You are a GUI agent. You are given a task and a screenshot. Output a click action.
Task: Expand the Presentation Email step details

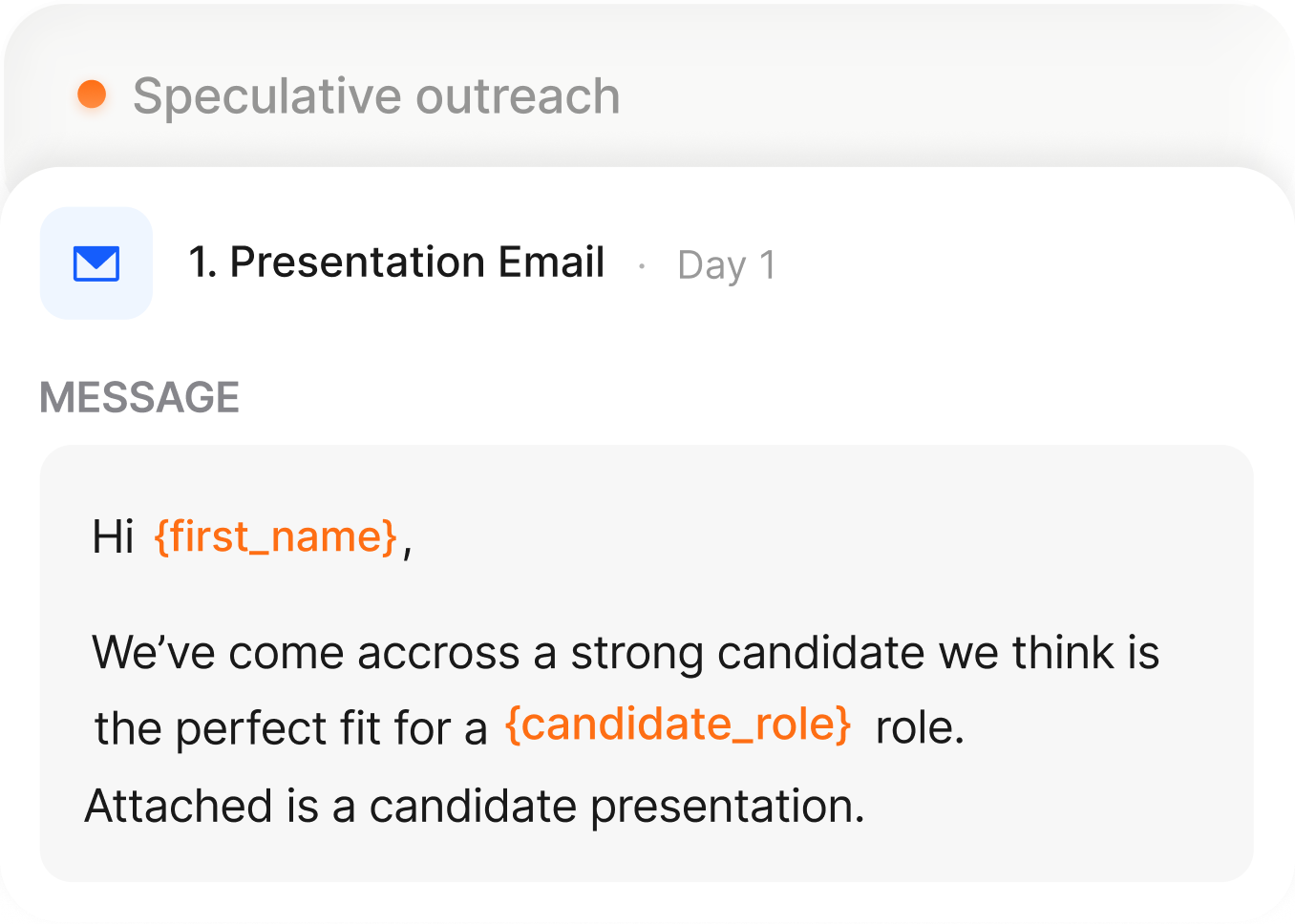click(x=396, y=262)
